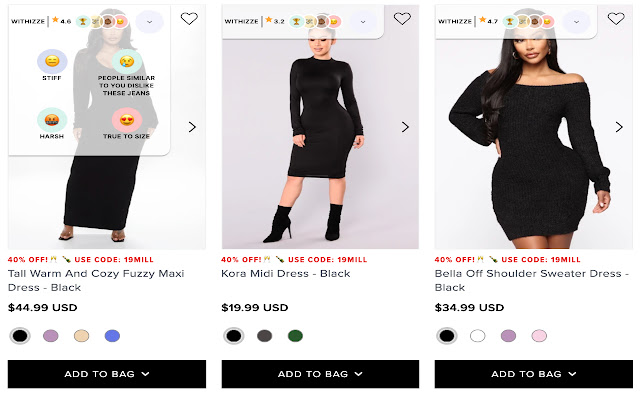Expand Withizze panel on Bella Sweater Dress

coord(576,21)
